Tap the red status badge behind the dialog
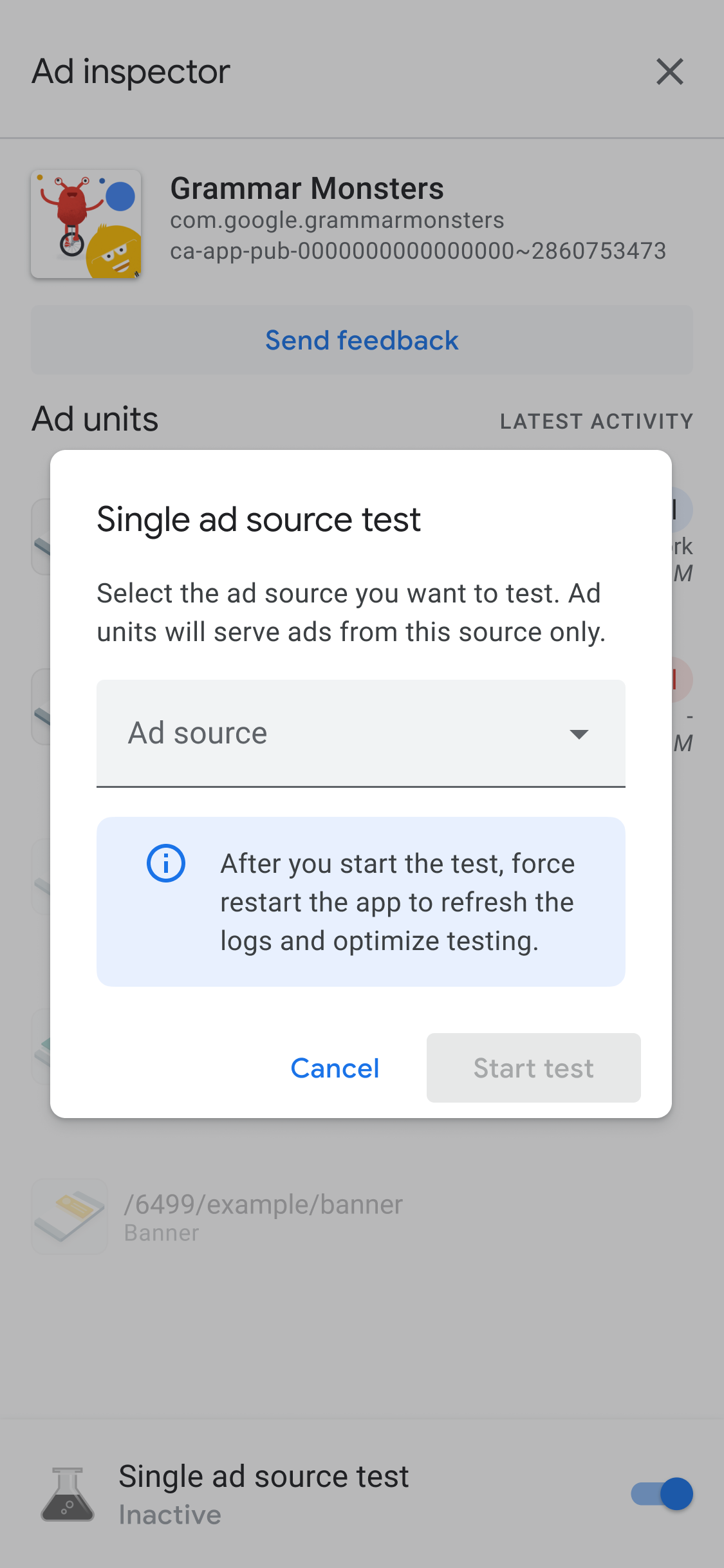The image size is (724, 1568). 681,680
